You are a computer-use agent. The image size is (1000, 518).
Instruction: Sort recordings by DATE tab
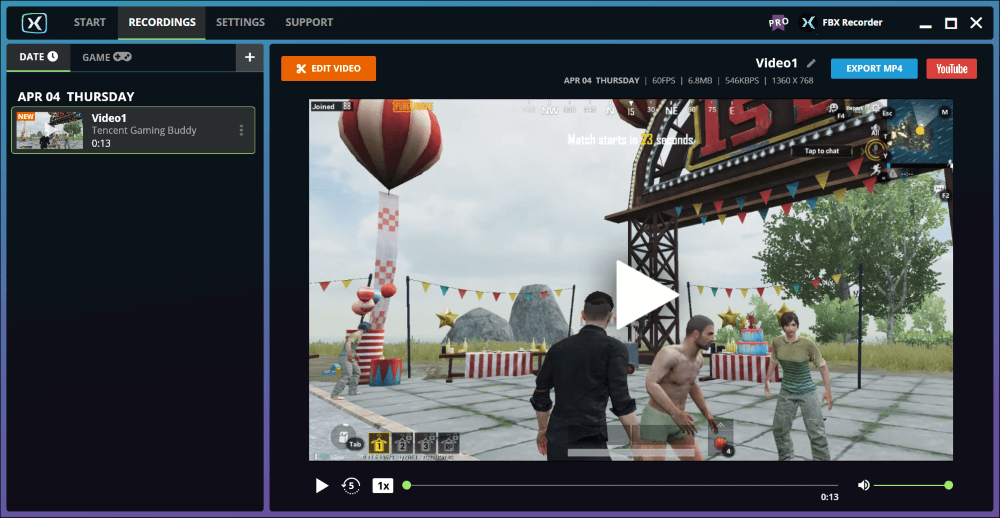(x=39, y=57)
